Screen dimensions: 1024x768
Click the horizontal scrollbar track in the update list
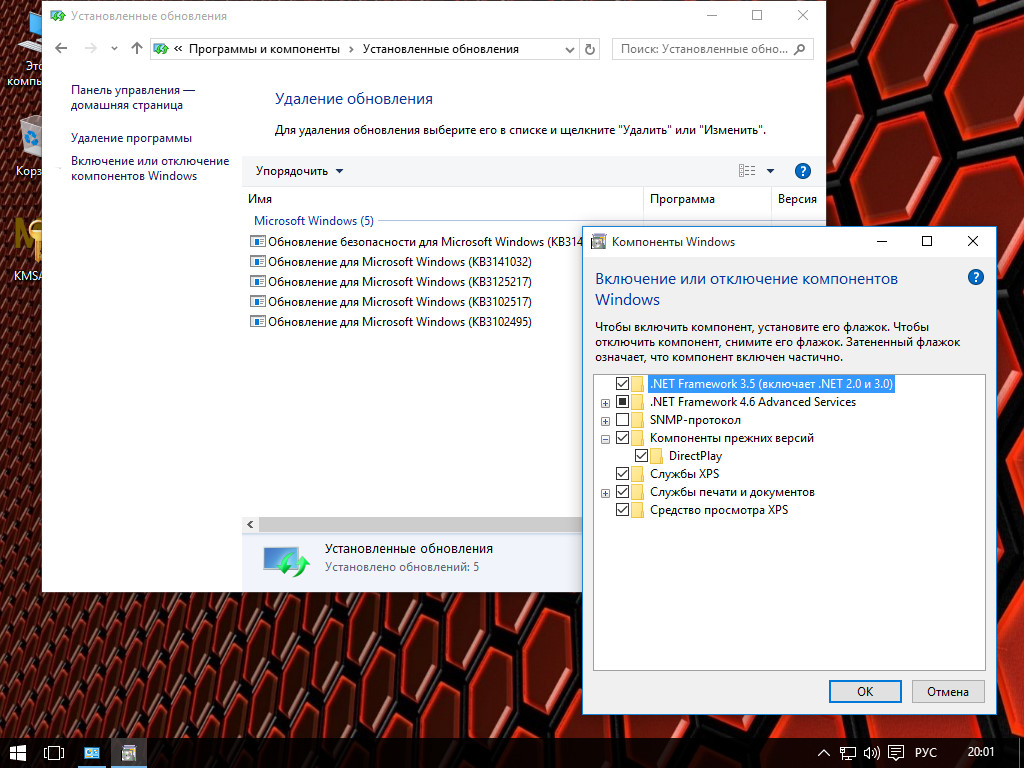[x=420, y=524]
